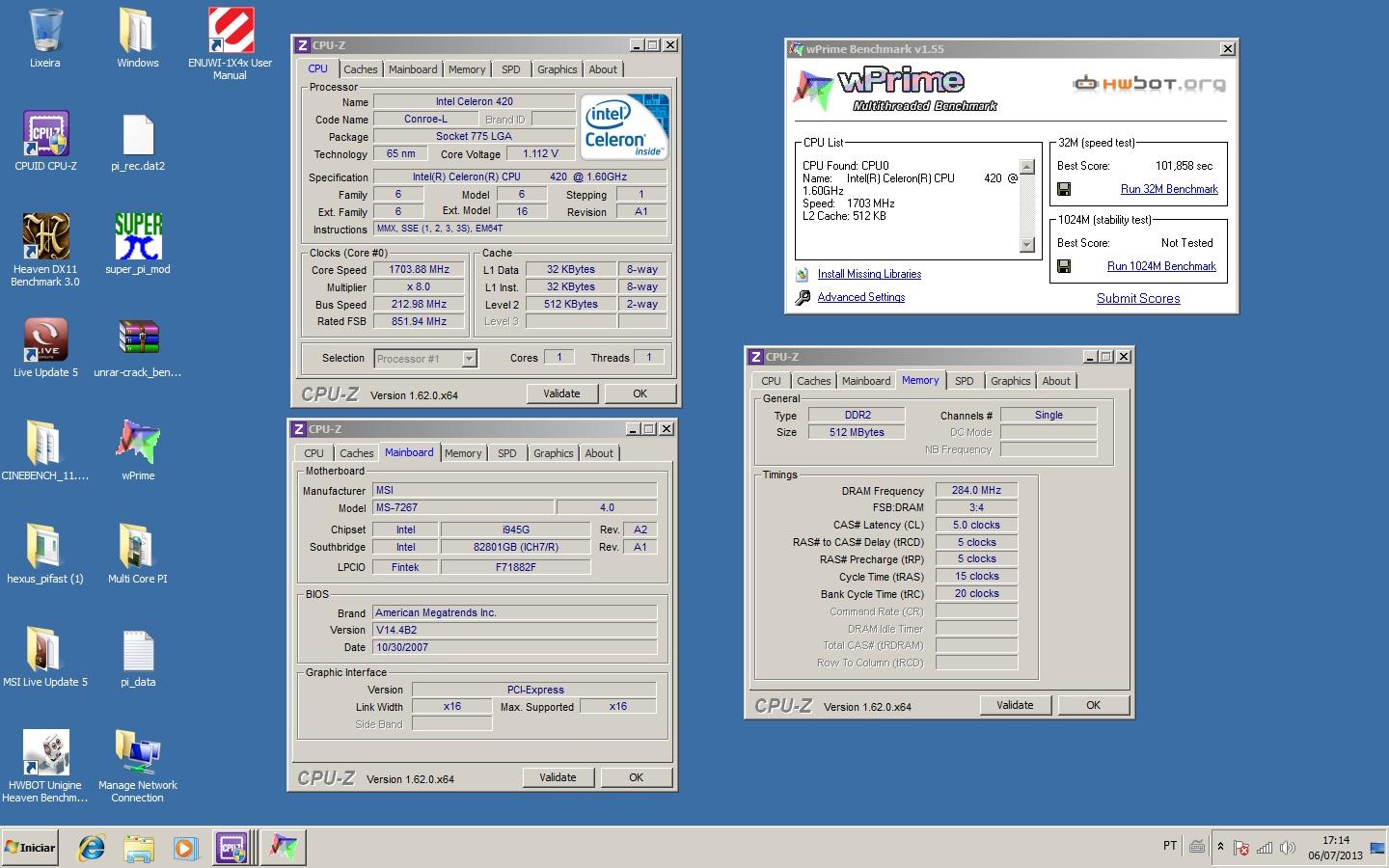Click the HWBOT.org logo in wPrime
The image size is (1389, 868).
coord(1150,84)
